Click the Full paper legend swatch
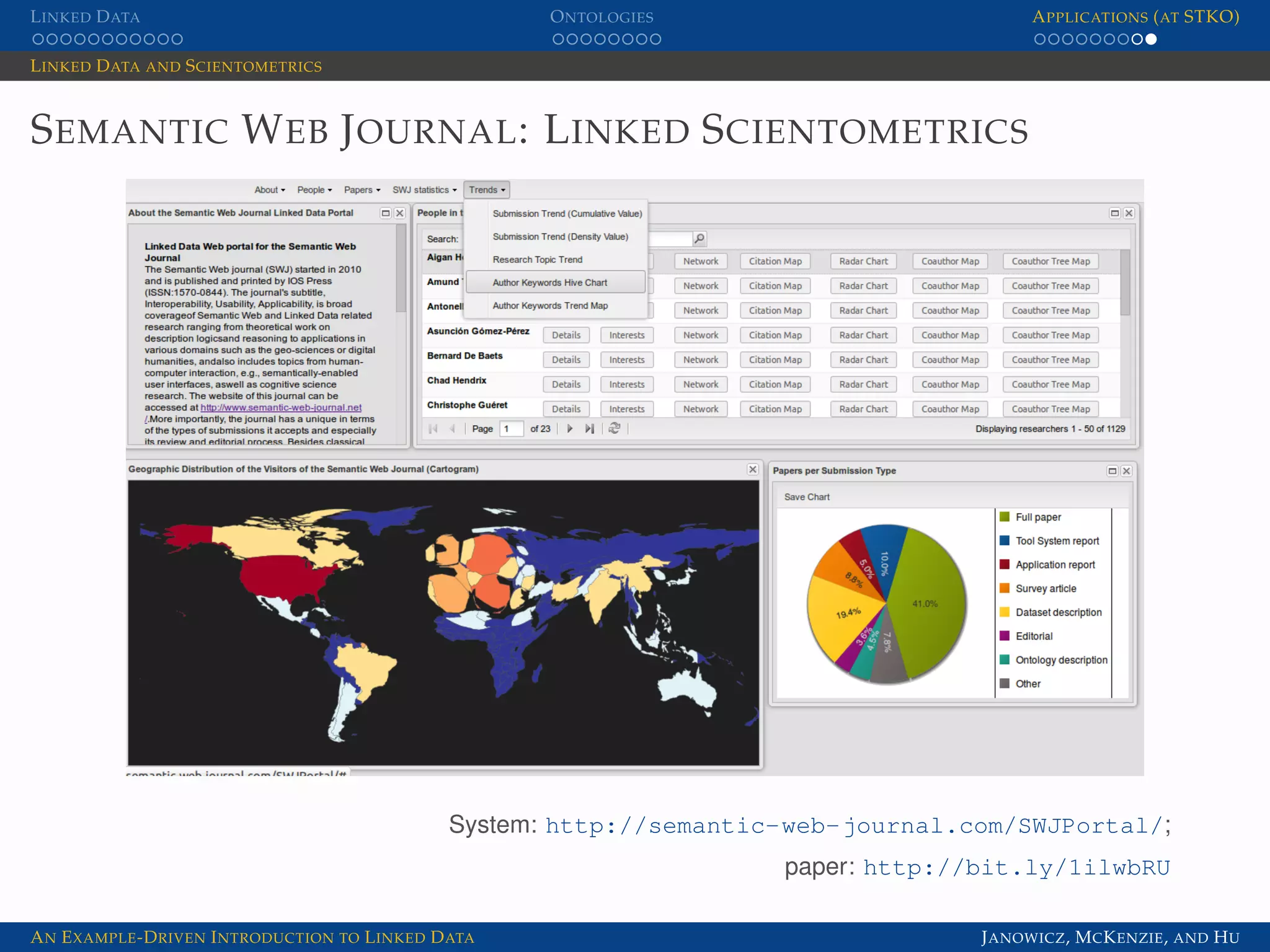 1005,517
